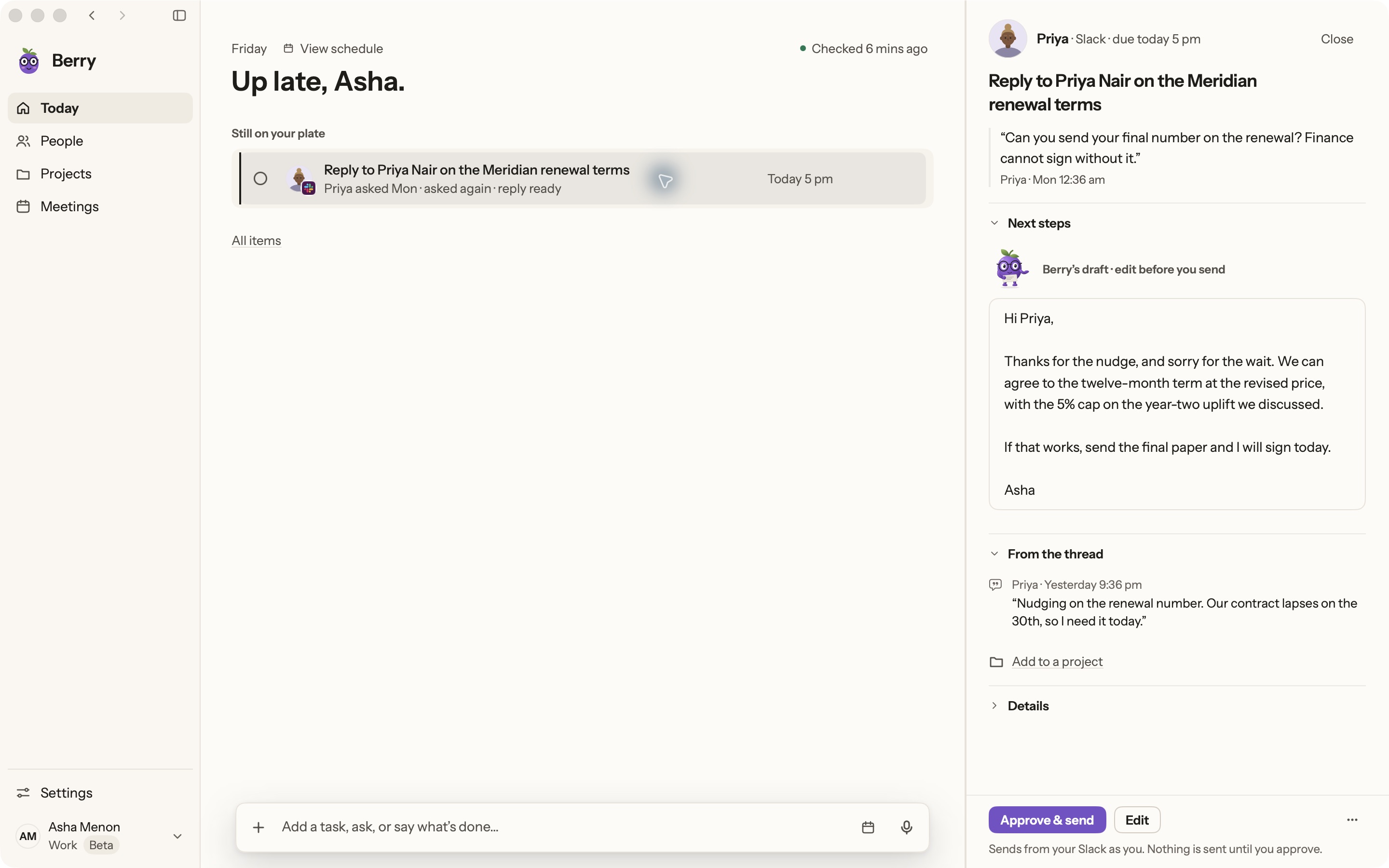Open the People section
Image resolution: width=1389 pixels, height=868 pixels.
pos(100,141)
